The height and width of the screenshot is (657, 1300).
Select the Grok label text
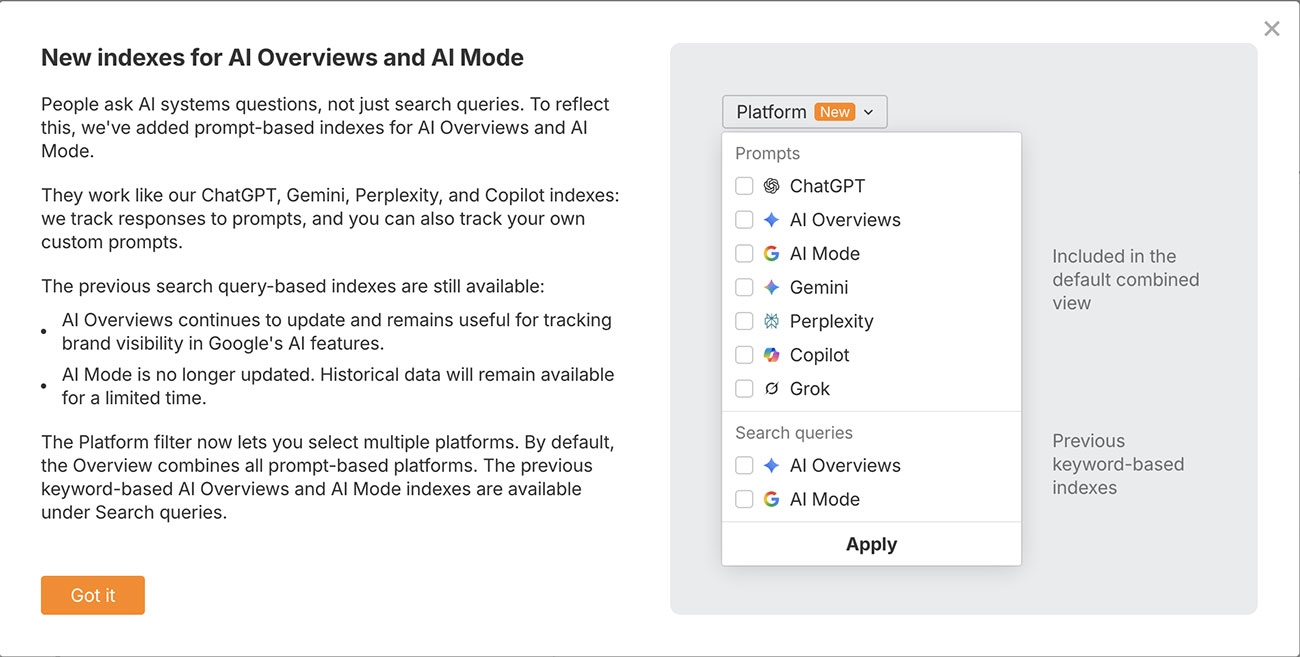[x=810, y=389]
